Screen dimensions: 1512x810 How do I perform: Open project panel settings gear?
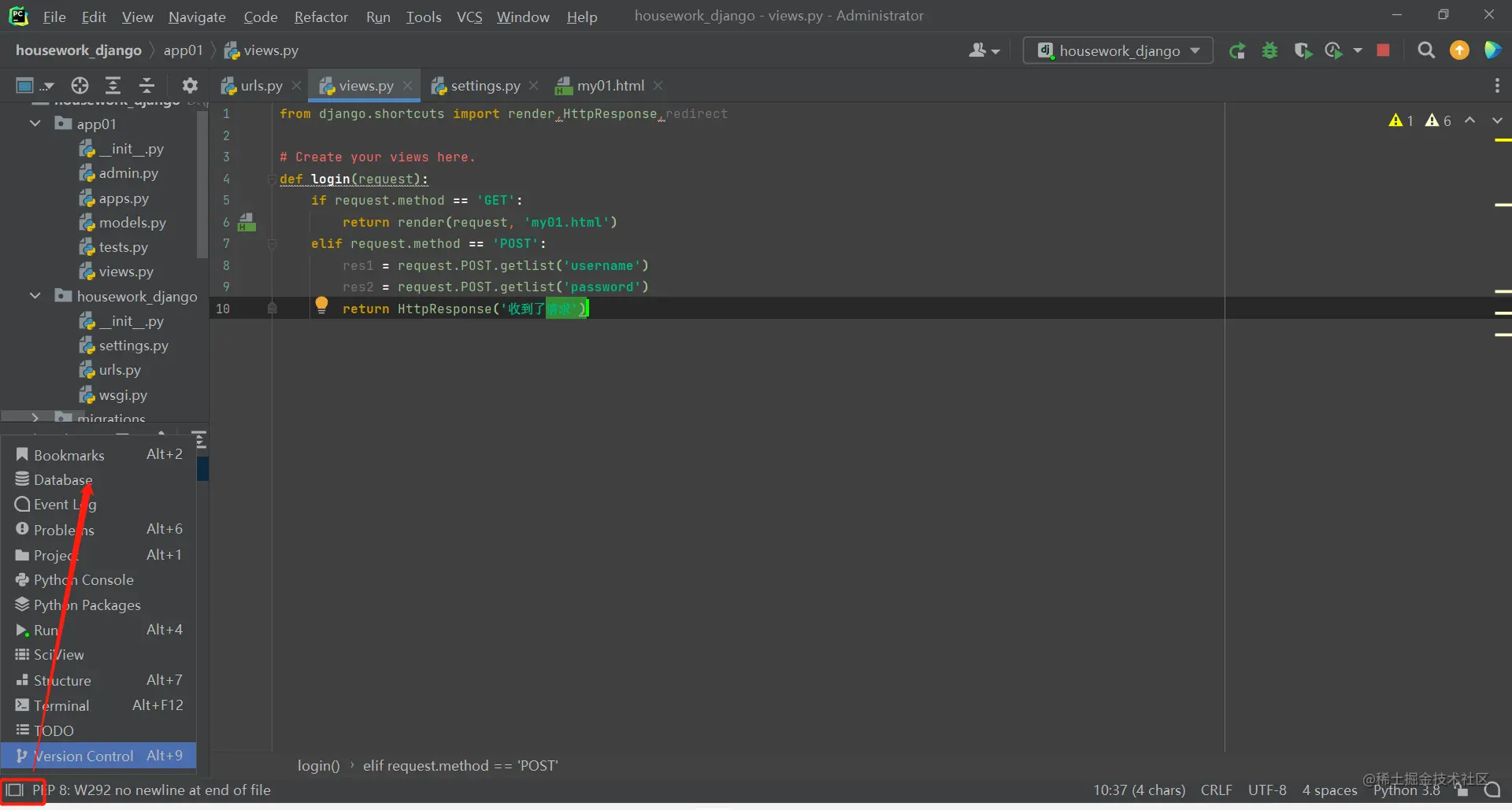(x=190, y=85)
